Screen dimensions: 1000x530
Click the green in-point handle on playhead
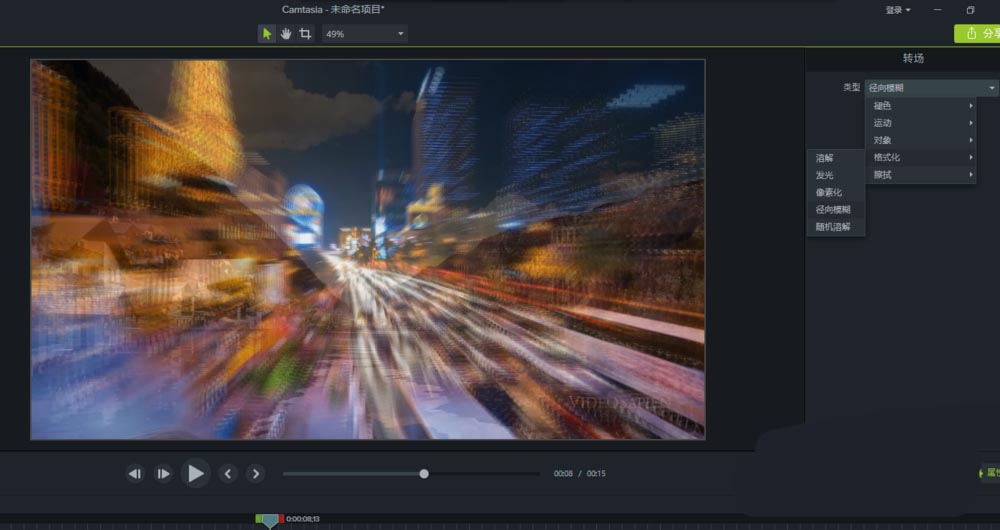point(259,519)
